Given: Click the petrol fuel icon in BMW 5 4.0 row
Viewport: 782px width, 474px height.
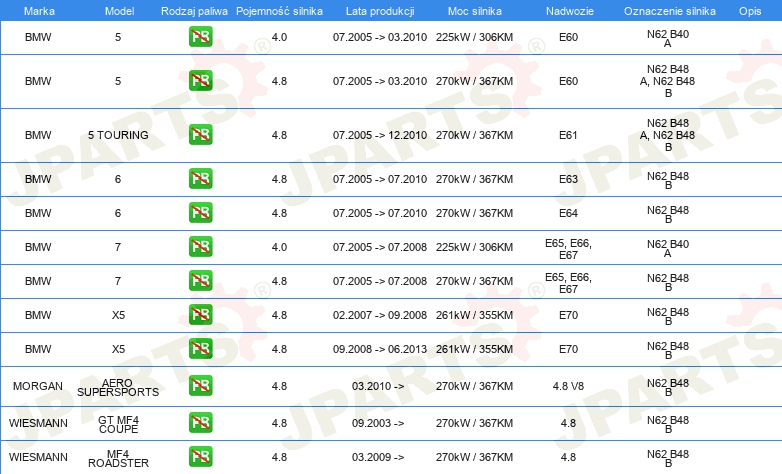Looking at the screenshot, I should 200,37.
